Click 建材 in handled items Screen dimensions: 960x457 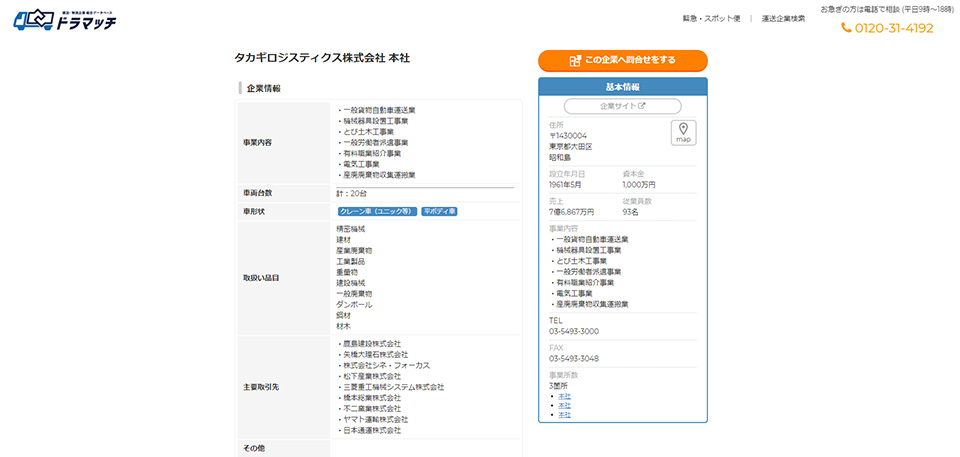tap(343, 240)
